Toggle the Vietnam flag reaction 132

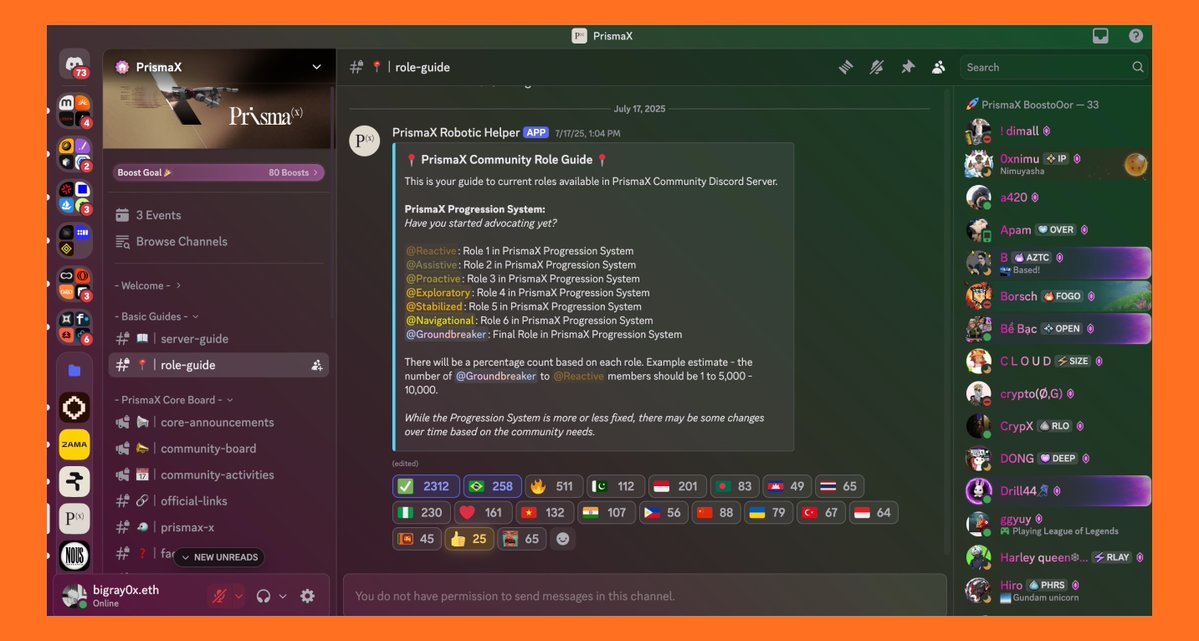coord(544,512)
